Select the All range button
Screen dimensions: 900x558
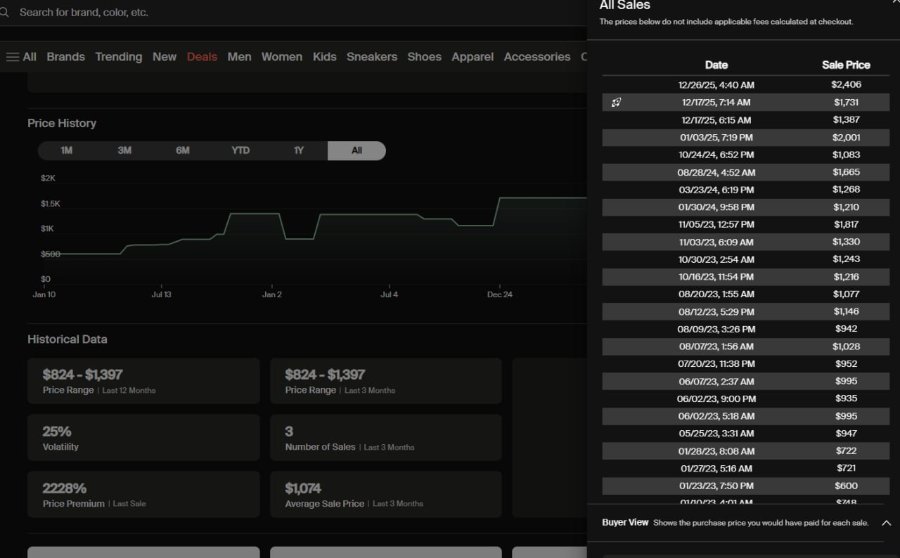(356, 150)
